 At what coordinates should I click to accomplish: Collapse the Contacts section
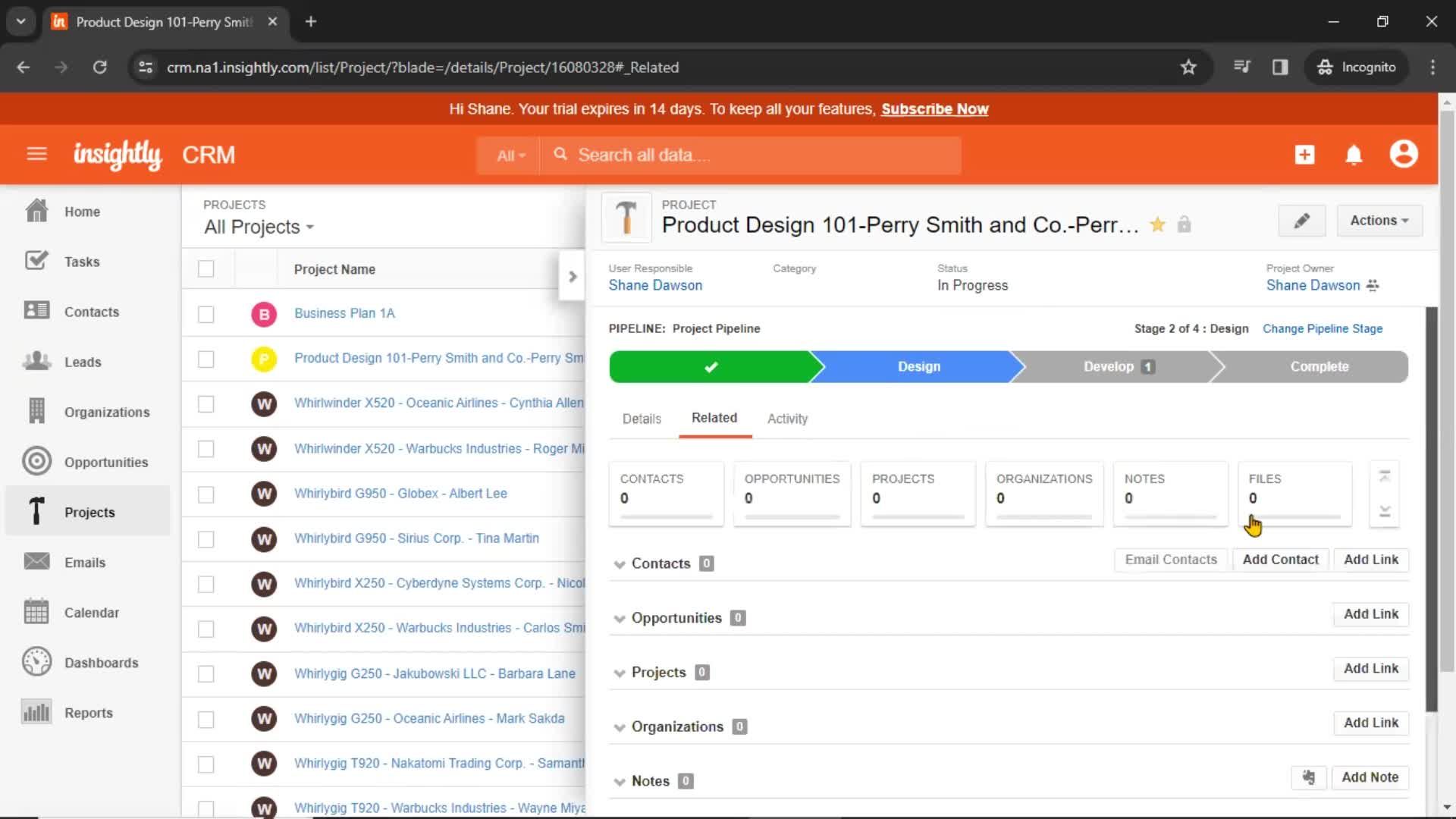(619, 564)
